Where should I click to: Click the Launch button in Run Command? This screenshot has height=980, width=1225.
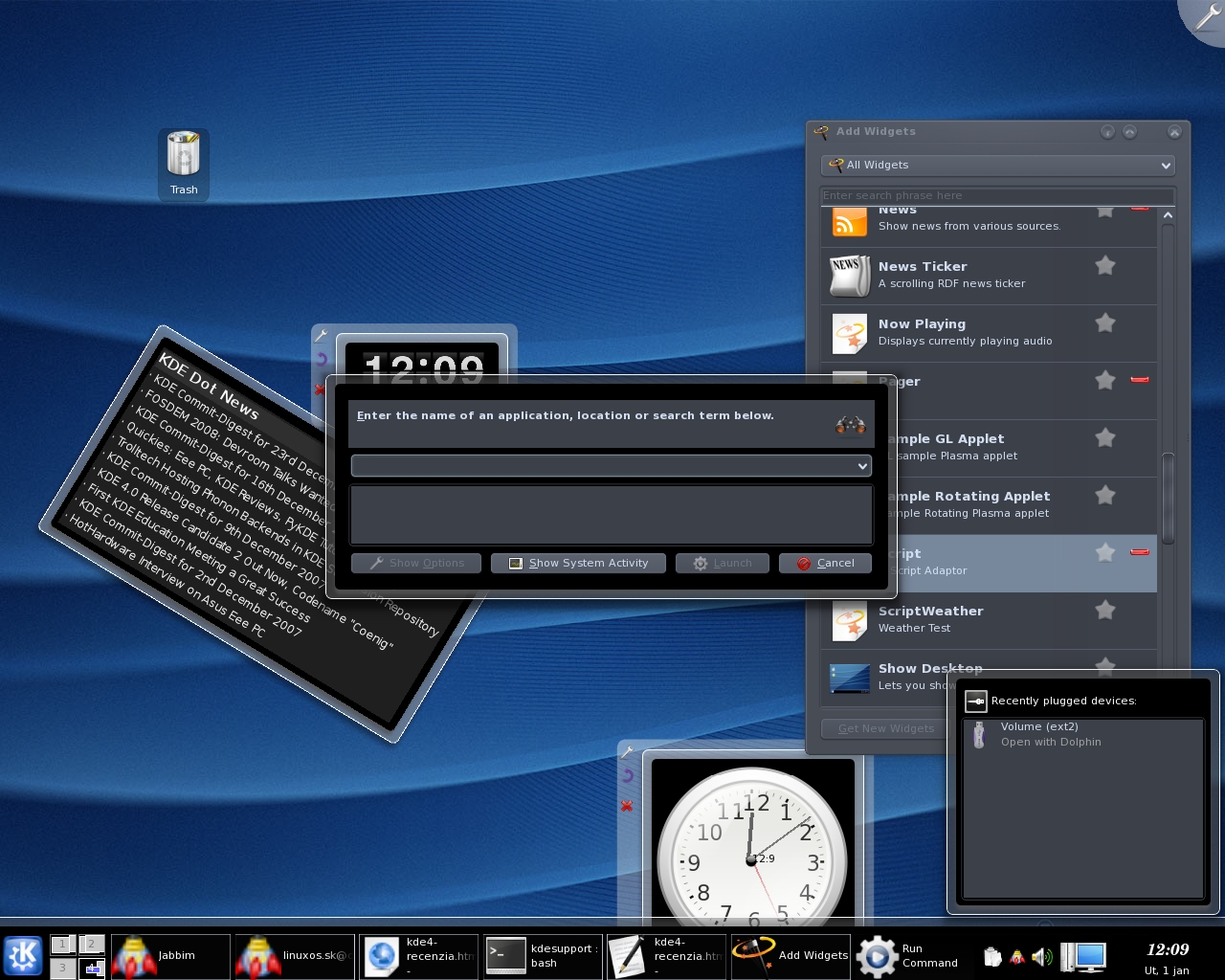click(723, 563)
